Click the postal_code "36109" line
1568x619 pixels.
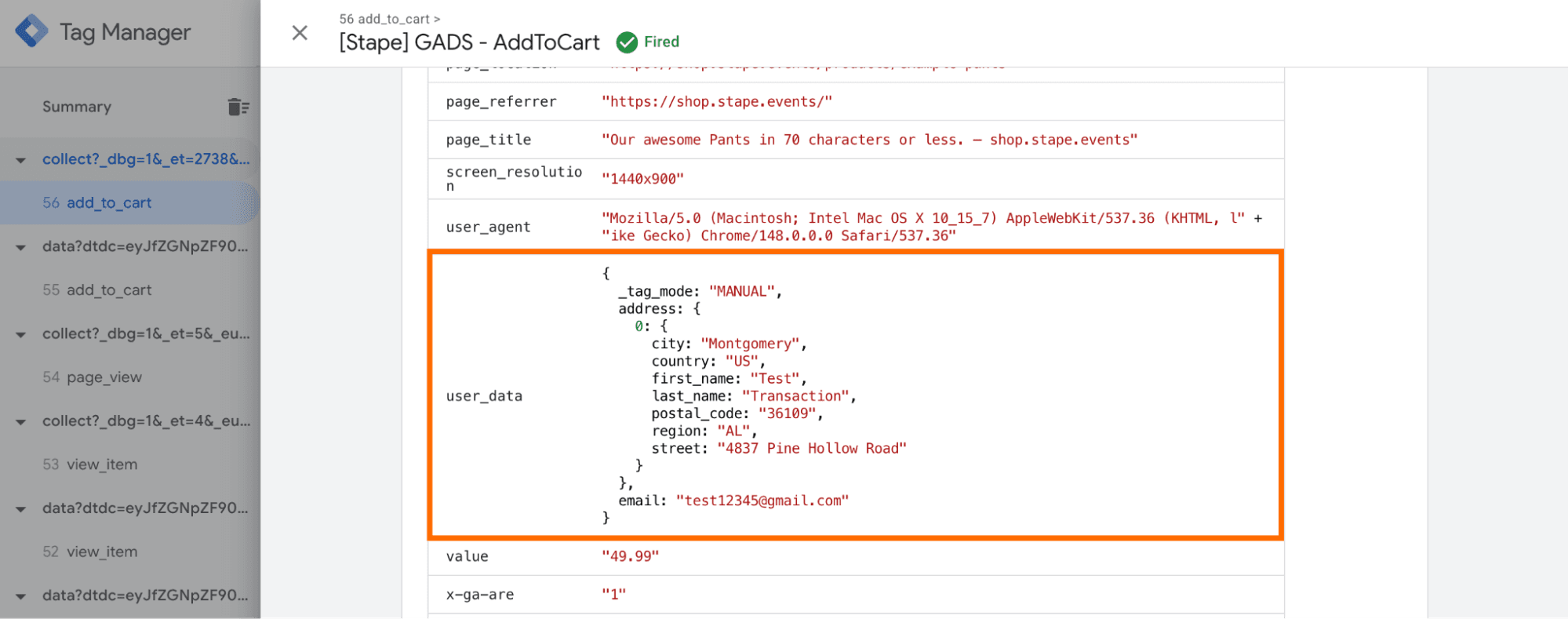tap(737, 413)
